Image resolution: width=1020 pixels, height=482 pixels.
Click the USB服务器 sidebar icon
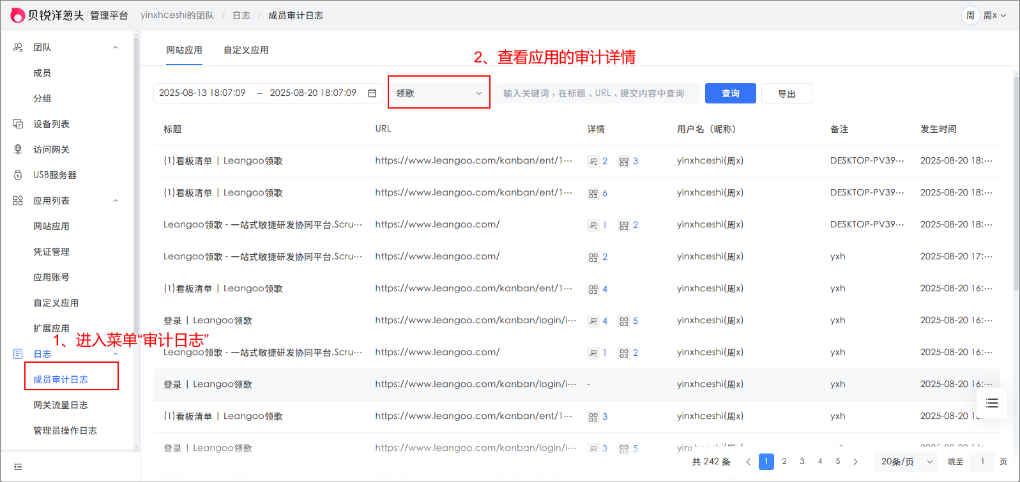point(19,175)
